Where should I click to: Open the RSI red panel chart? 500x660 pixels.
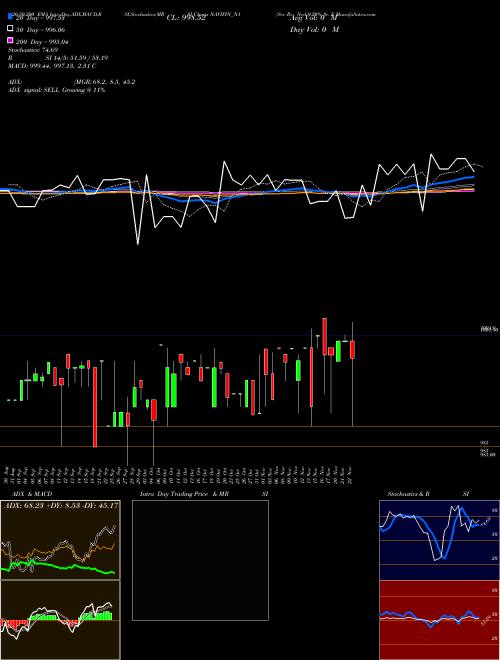439,620
